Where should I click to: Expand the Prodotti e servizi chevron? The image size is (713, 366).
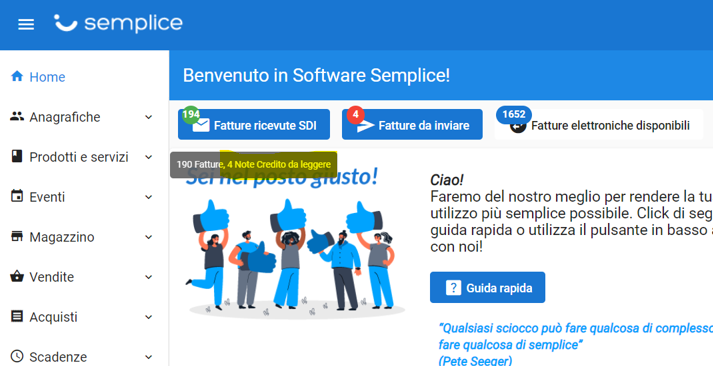pyautogui.click(x=149, y=157)
